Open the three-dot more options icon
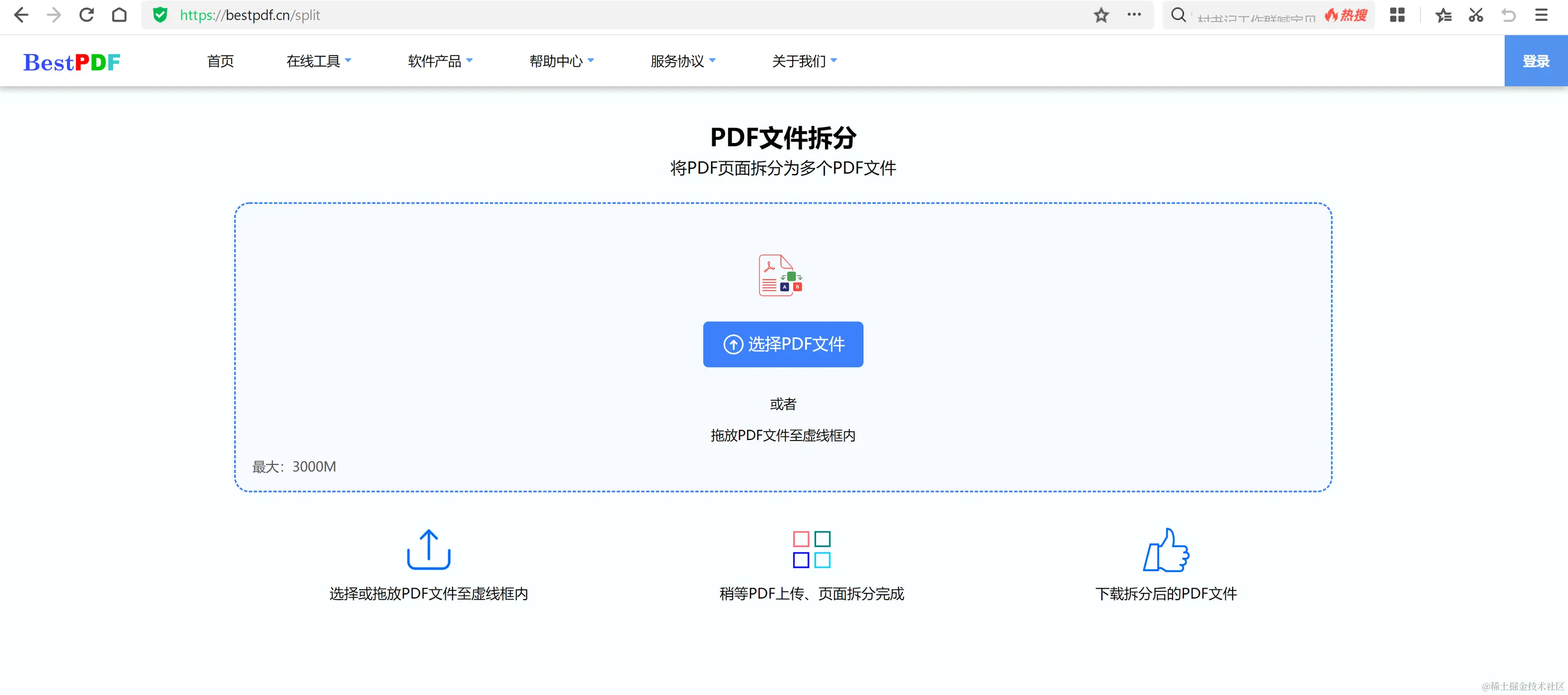1568x695 pixels. coord(1133,15)
